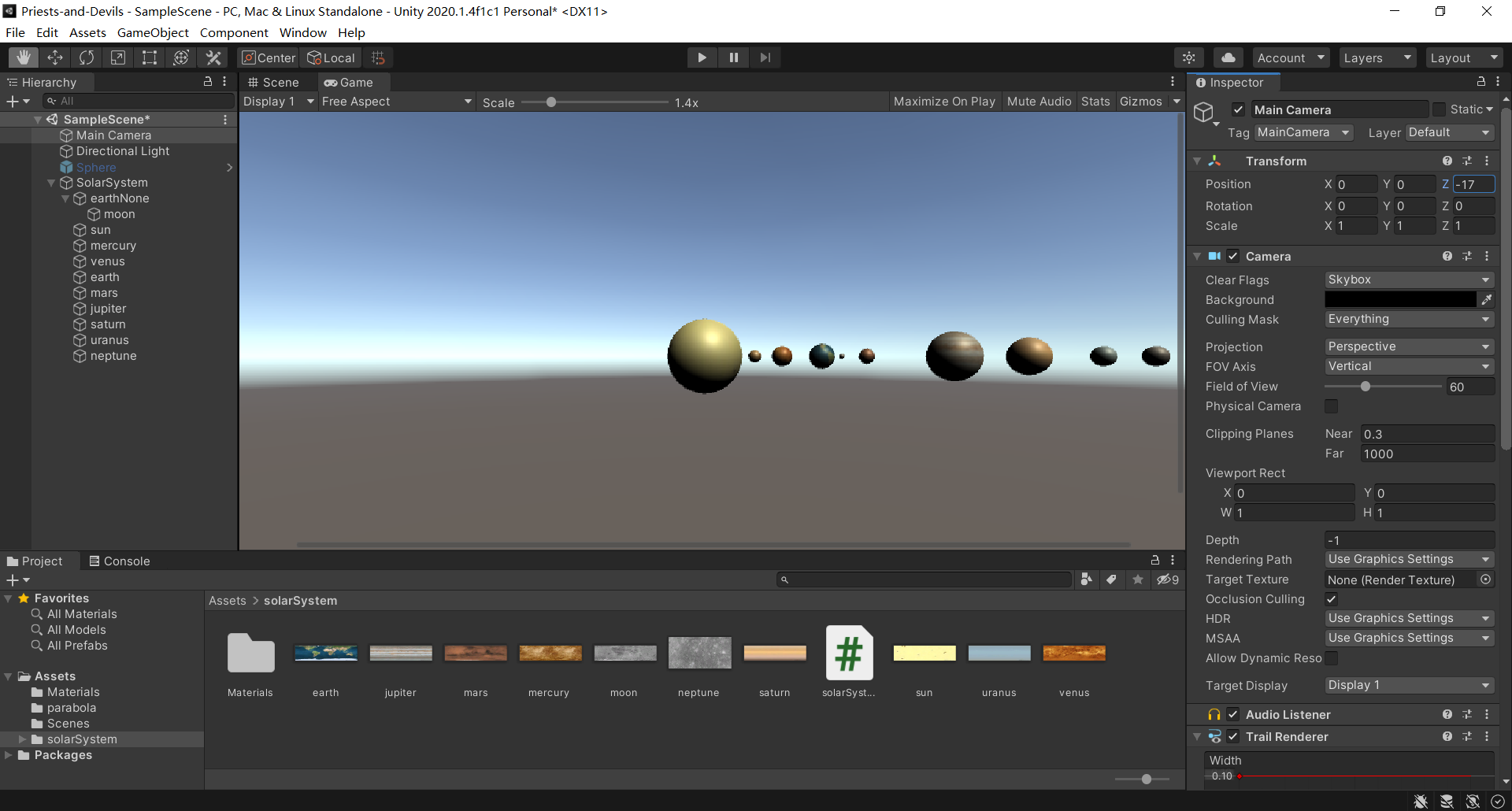Open solarSystem C# script asset

point(849,661)
